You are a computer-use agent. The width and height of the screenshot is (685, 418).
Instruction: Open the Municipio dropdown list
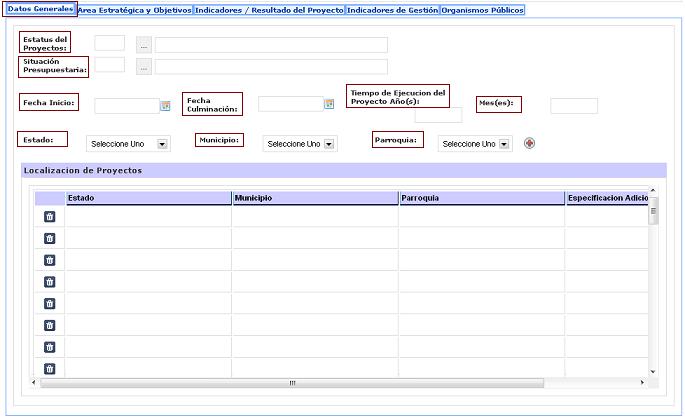(329, 144)
